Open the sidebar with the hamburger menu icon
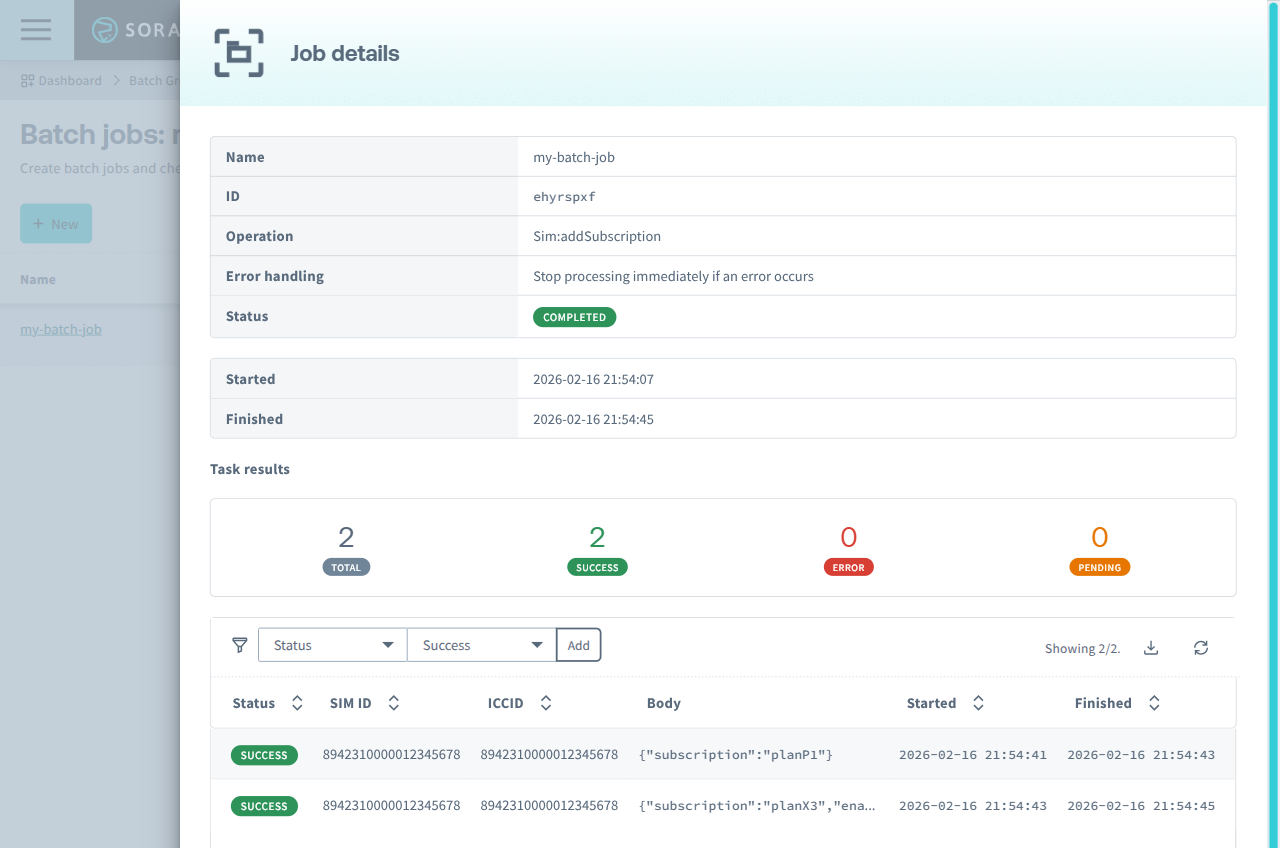This screenshot has width=1280, height=848. pos(36,29)
